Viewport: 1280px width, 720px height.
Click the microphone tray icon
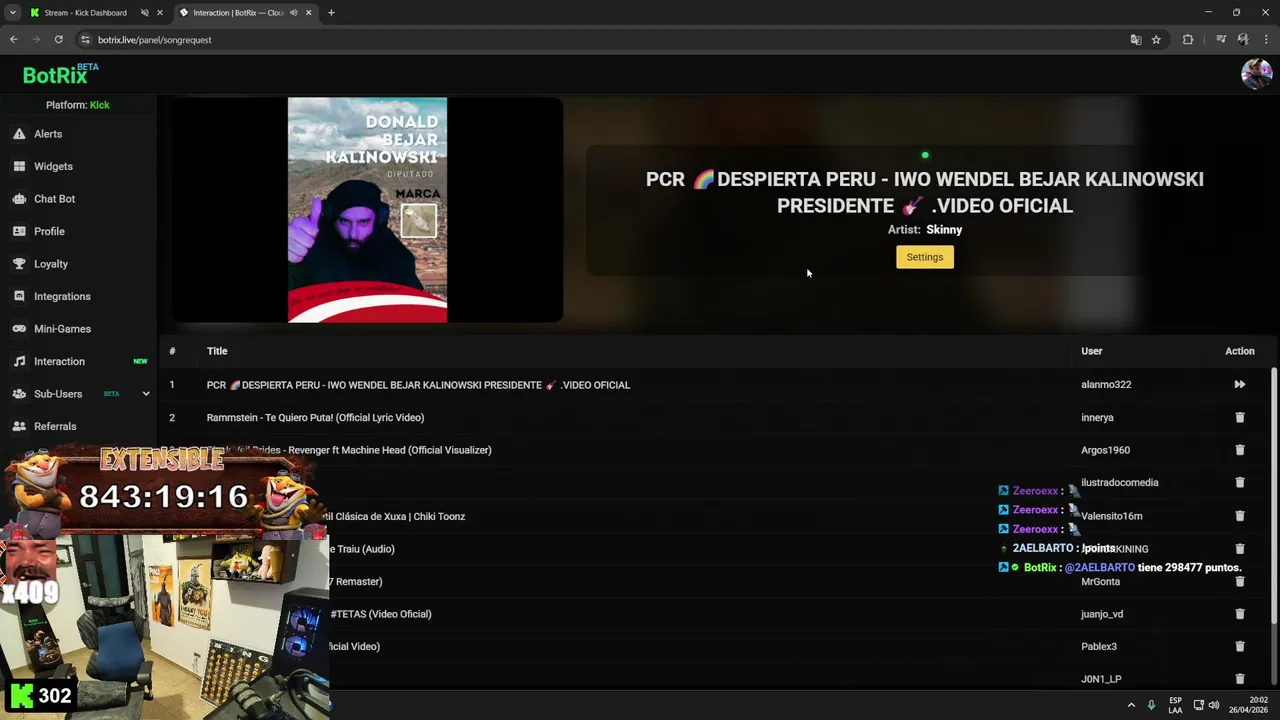point(1151,705)
